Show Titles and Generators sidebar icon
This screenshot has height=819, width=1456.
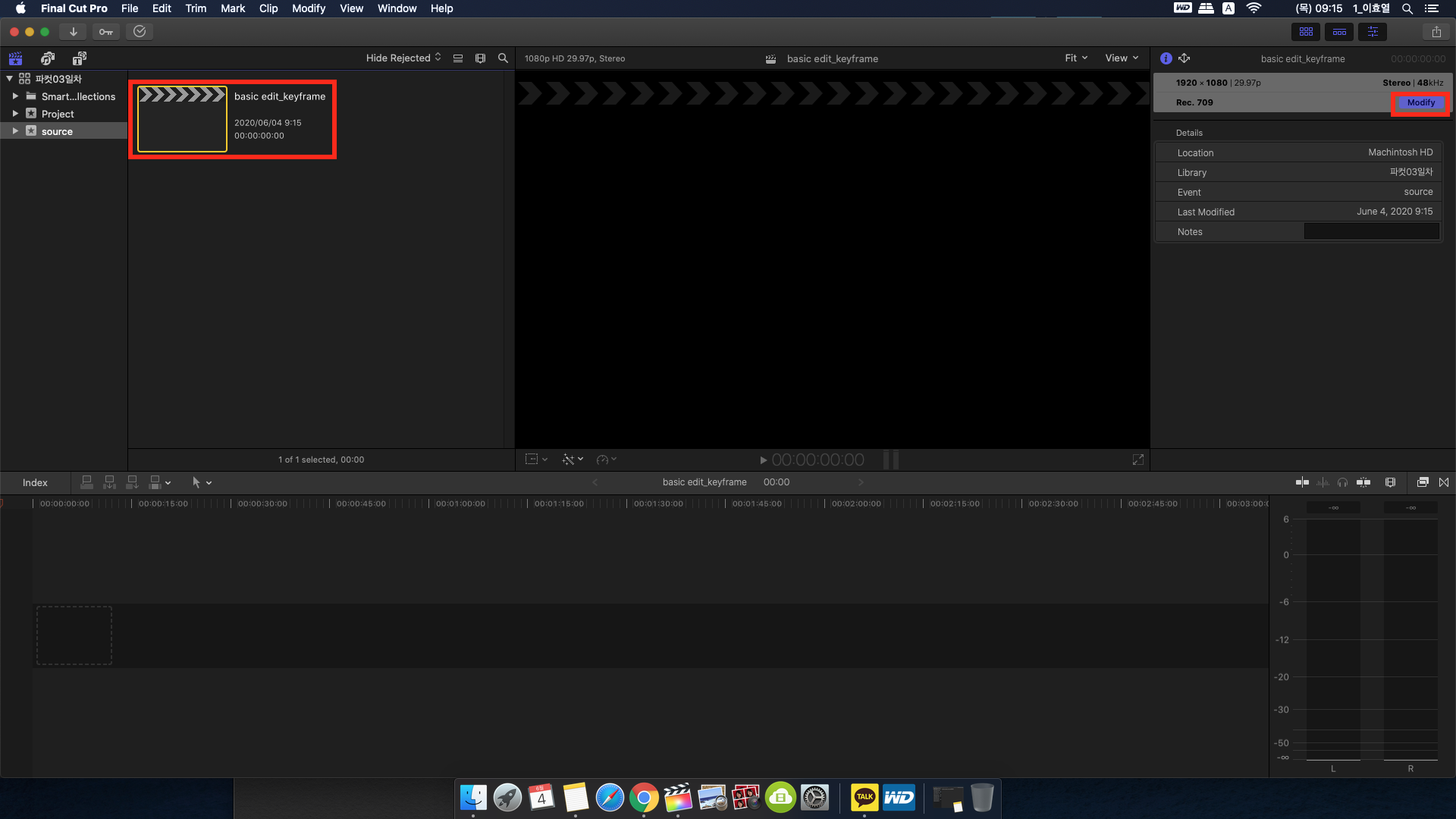pos(80,58)
